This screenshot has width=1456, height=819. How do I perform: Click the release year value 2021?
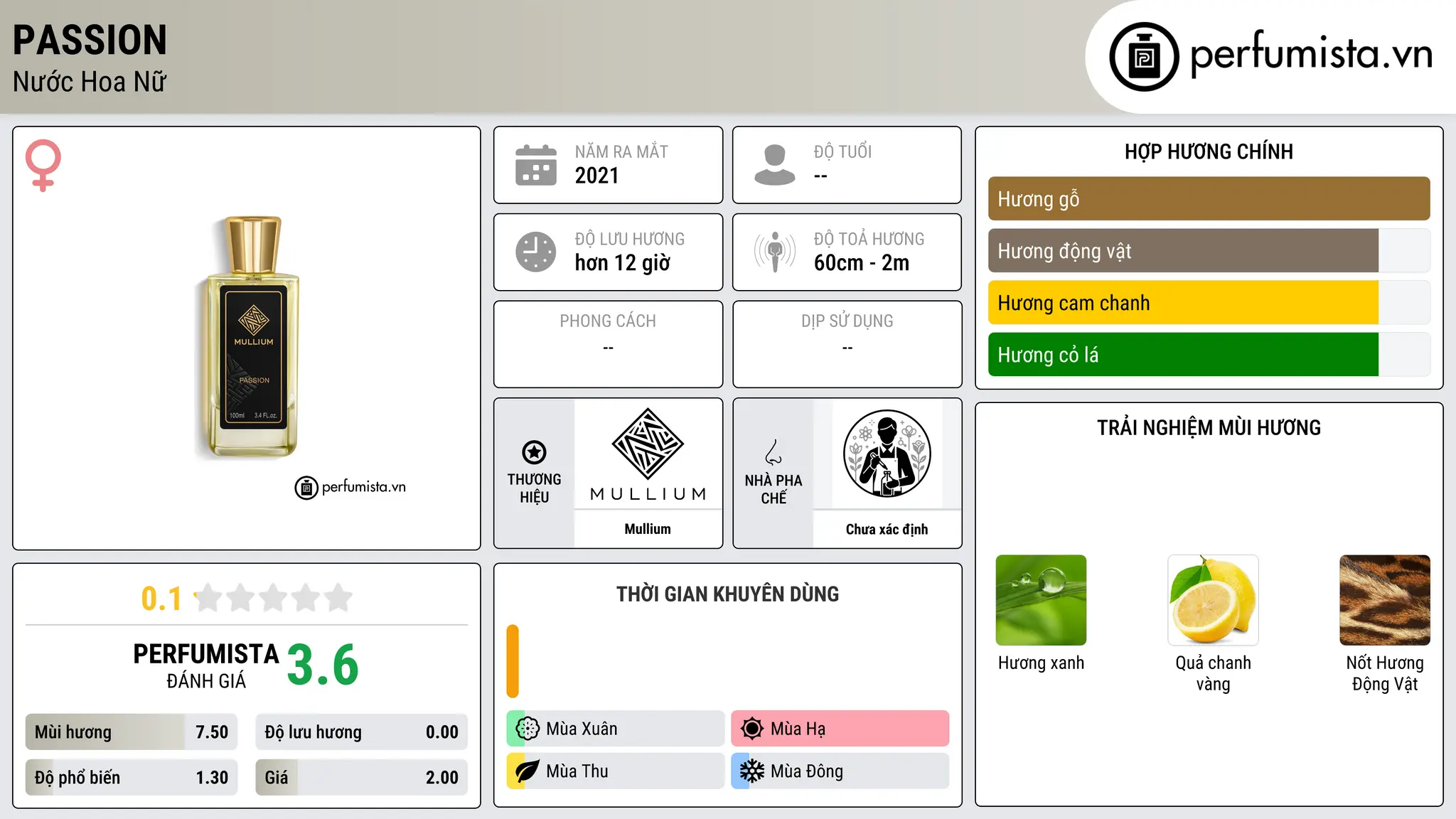597,176
